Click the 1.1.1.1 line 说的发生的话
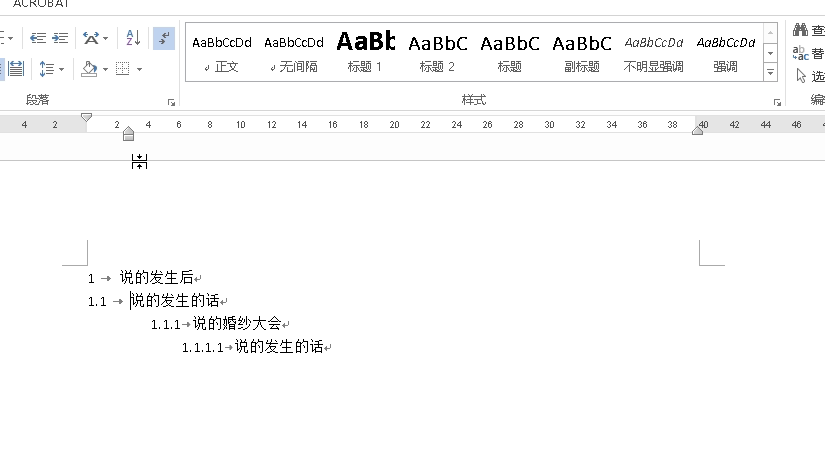This screenshot has height=470, width=825. tap(279, 346)
